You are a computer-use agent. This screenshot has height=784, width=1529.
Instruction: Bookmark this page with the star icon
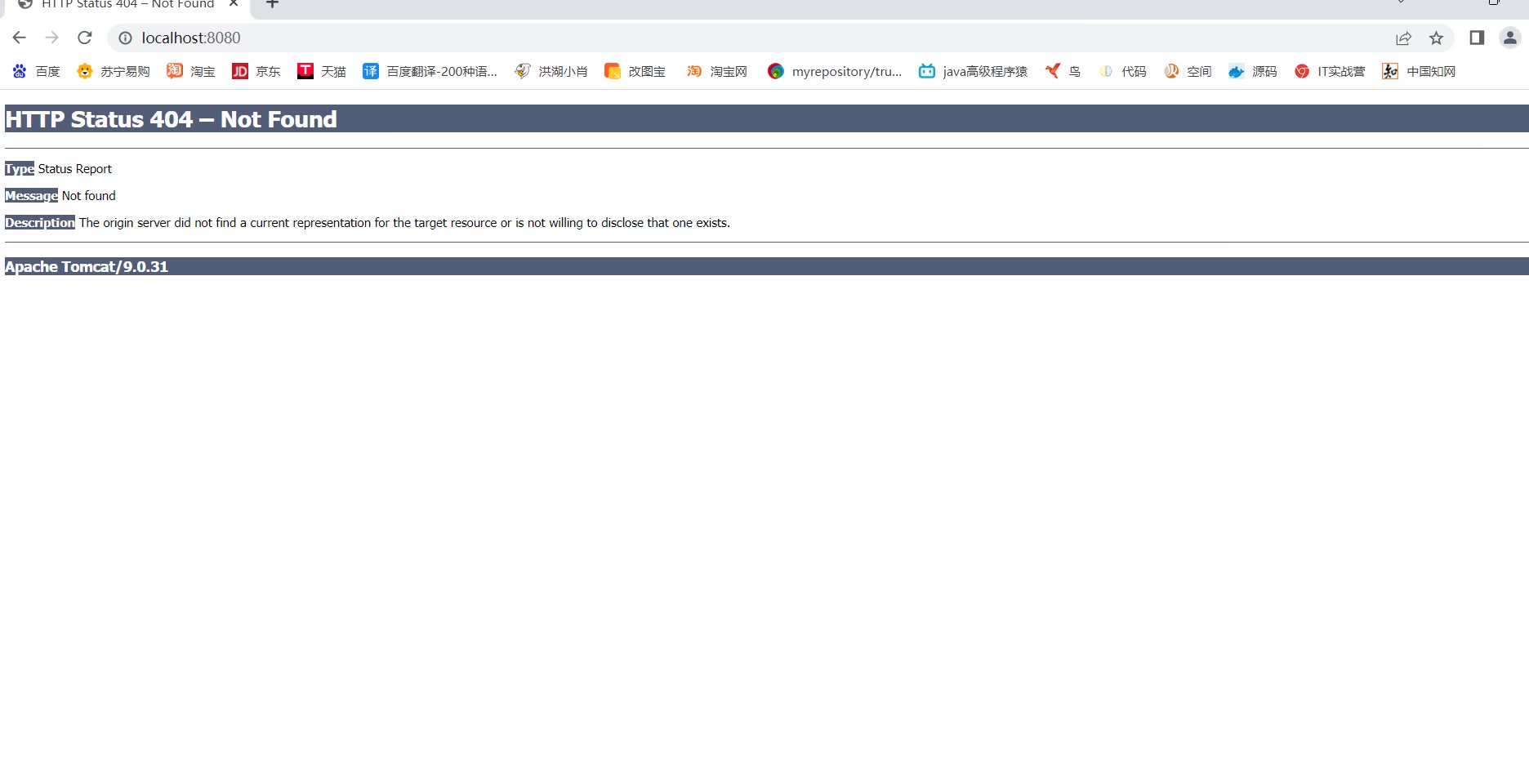[1436, 38]
